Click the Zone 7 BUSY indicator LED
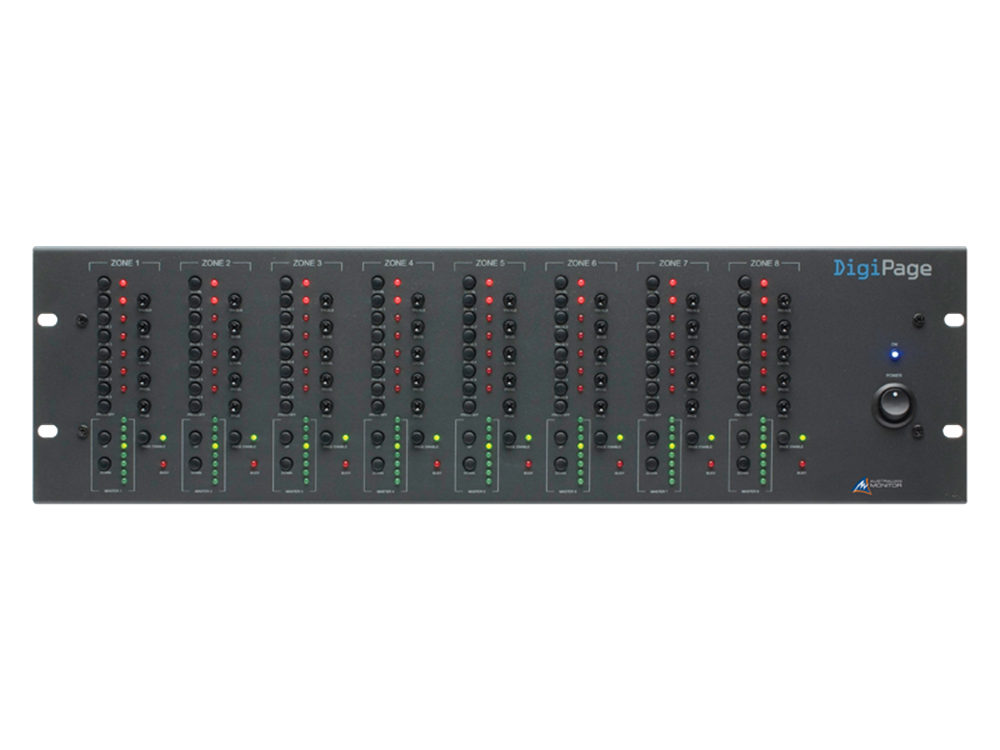Image resolution: width=1000 pixels, height=750 pixels. coord(710,462)
